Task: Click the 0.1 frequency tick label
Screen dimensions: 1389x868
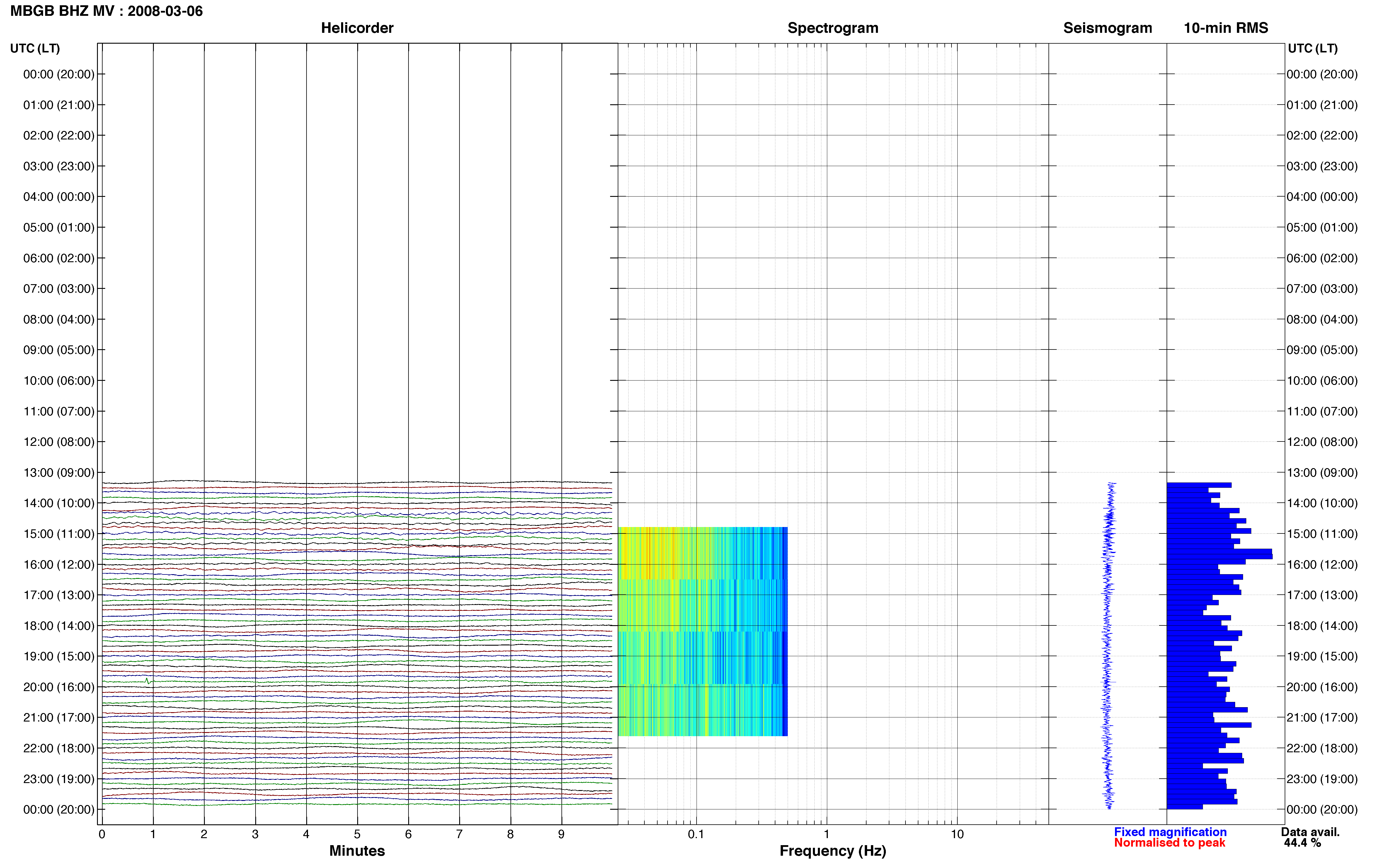Action: coord(696,834)
